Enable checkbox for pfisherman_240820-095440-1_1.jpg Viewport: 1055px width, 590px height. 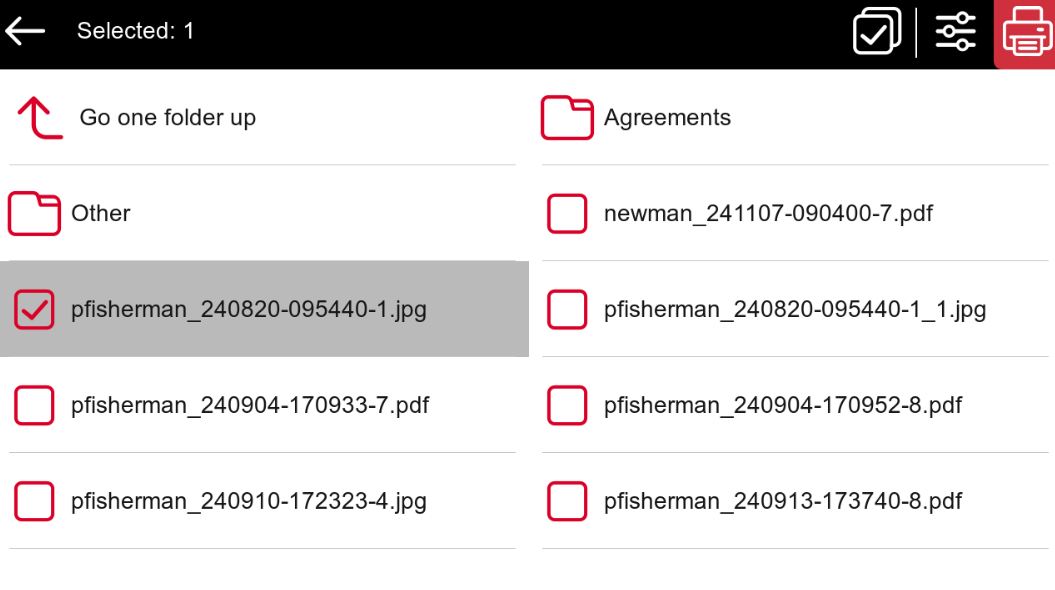coord(567,309)
